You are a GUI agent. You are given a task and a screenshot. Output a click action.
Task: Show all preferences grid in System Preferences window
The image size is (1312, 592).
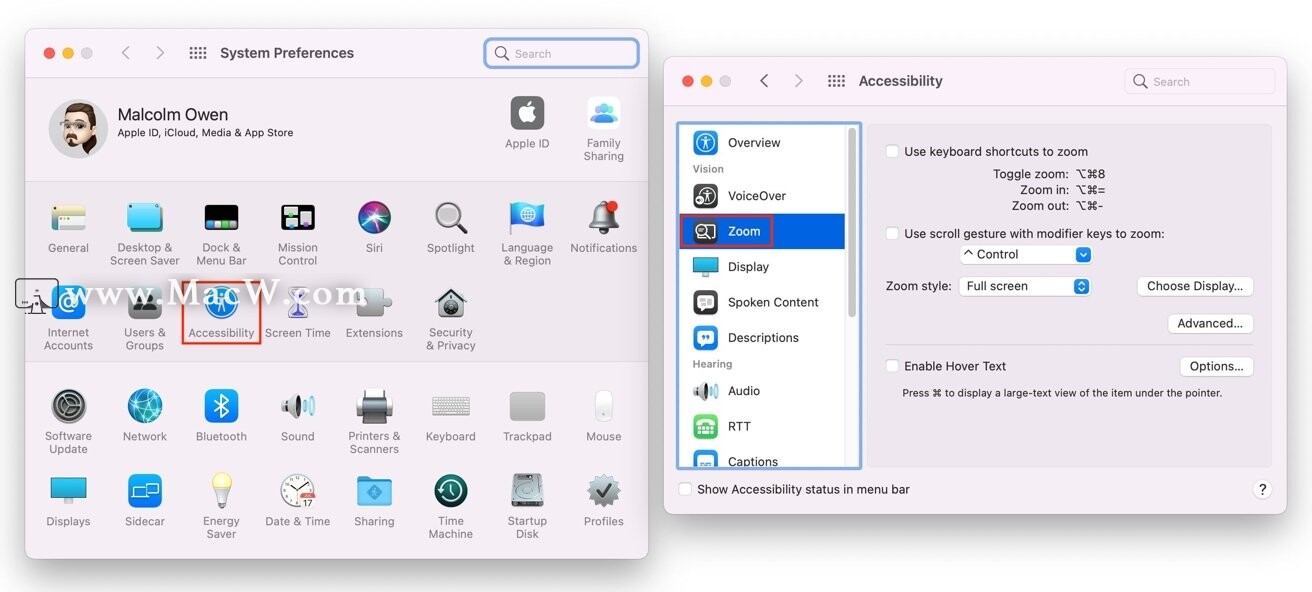click(198, 53)
